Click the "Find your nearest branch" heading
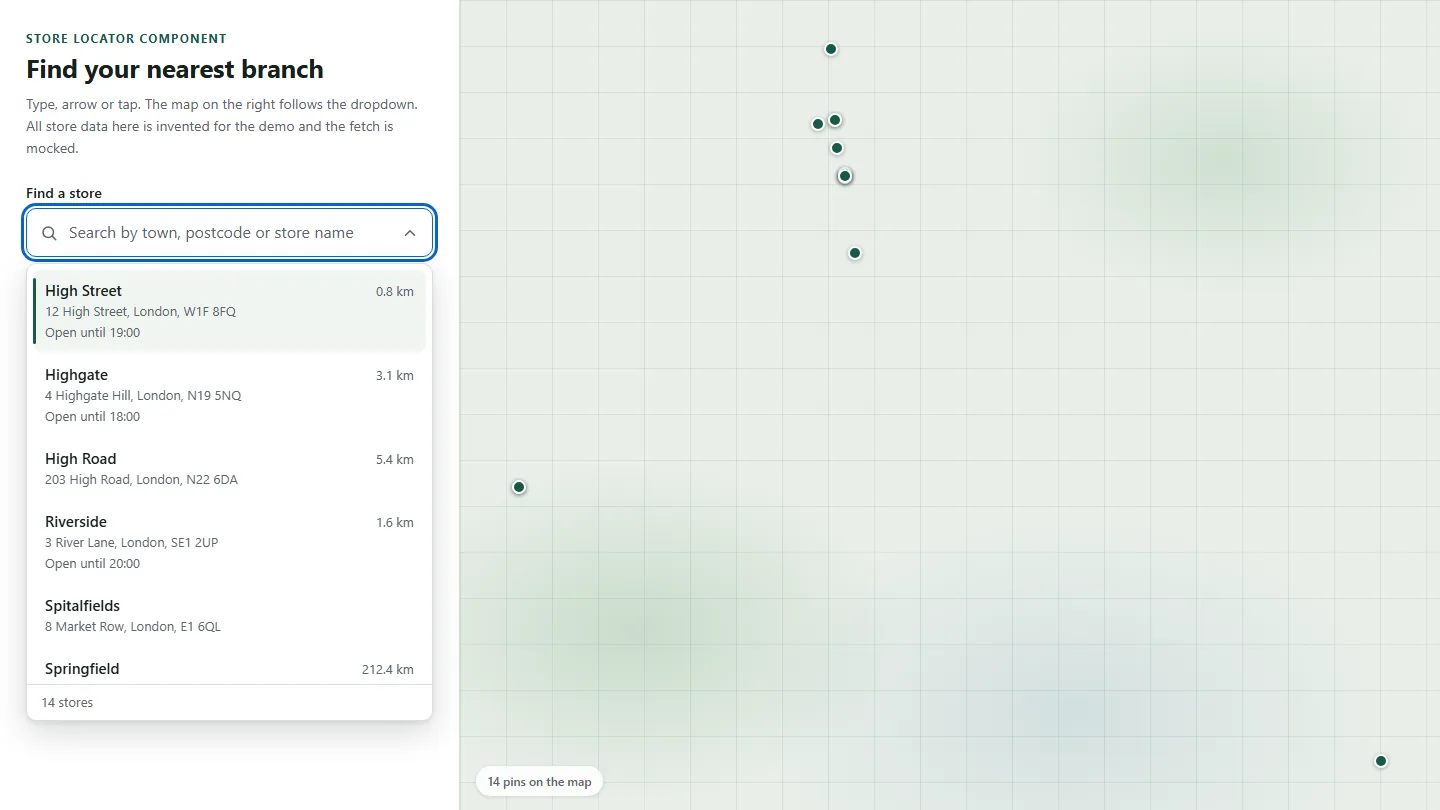Viewport: 1440px width, 810px height. tap(175, 69)
